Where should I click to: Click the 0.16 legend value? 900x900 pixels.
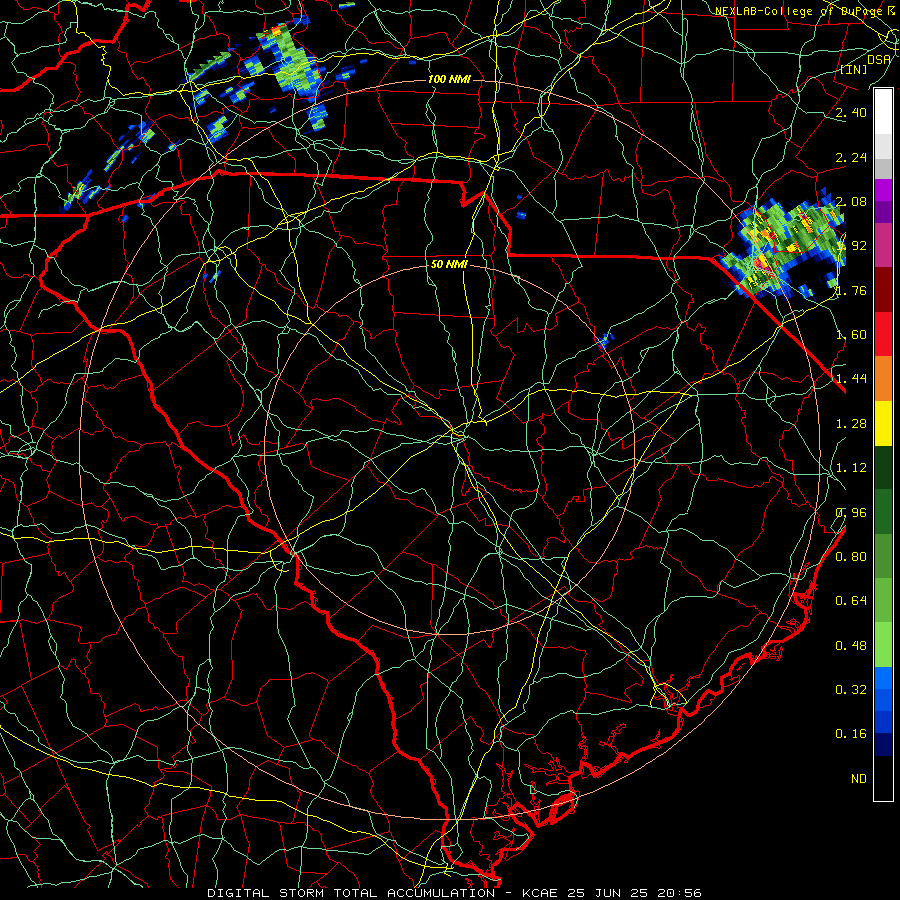click(851, 734)
